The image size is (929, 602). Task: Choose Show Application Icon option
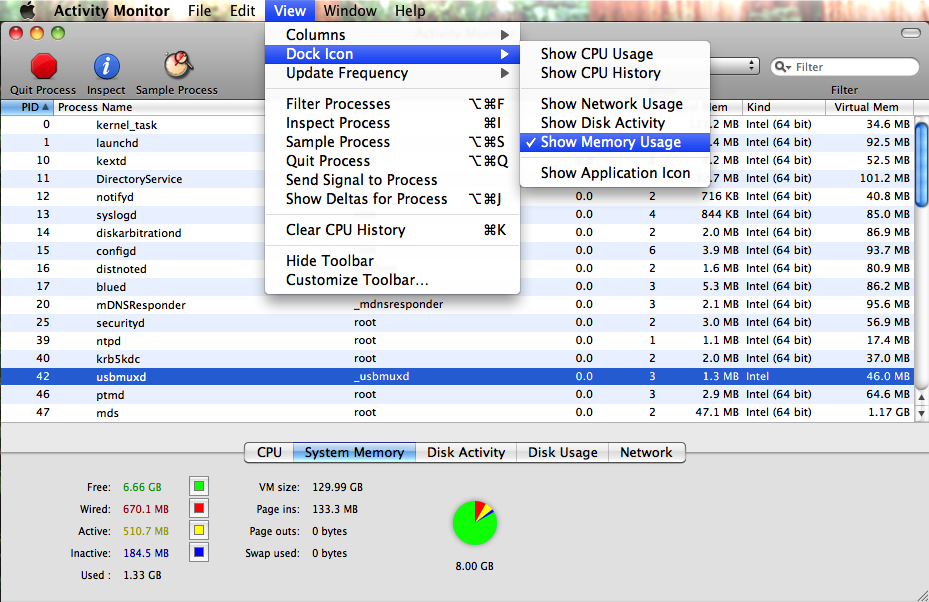coord(614,173)
